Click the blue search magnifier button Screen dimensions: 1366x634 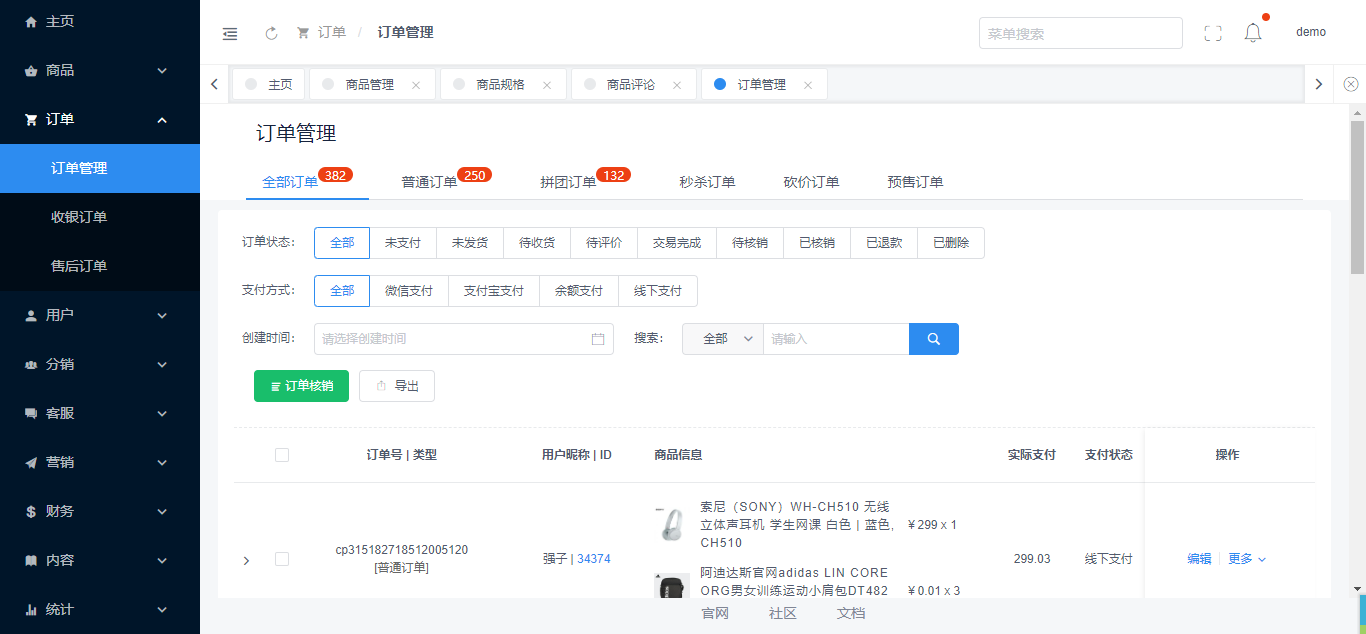click(x=933, y=339)
